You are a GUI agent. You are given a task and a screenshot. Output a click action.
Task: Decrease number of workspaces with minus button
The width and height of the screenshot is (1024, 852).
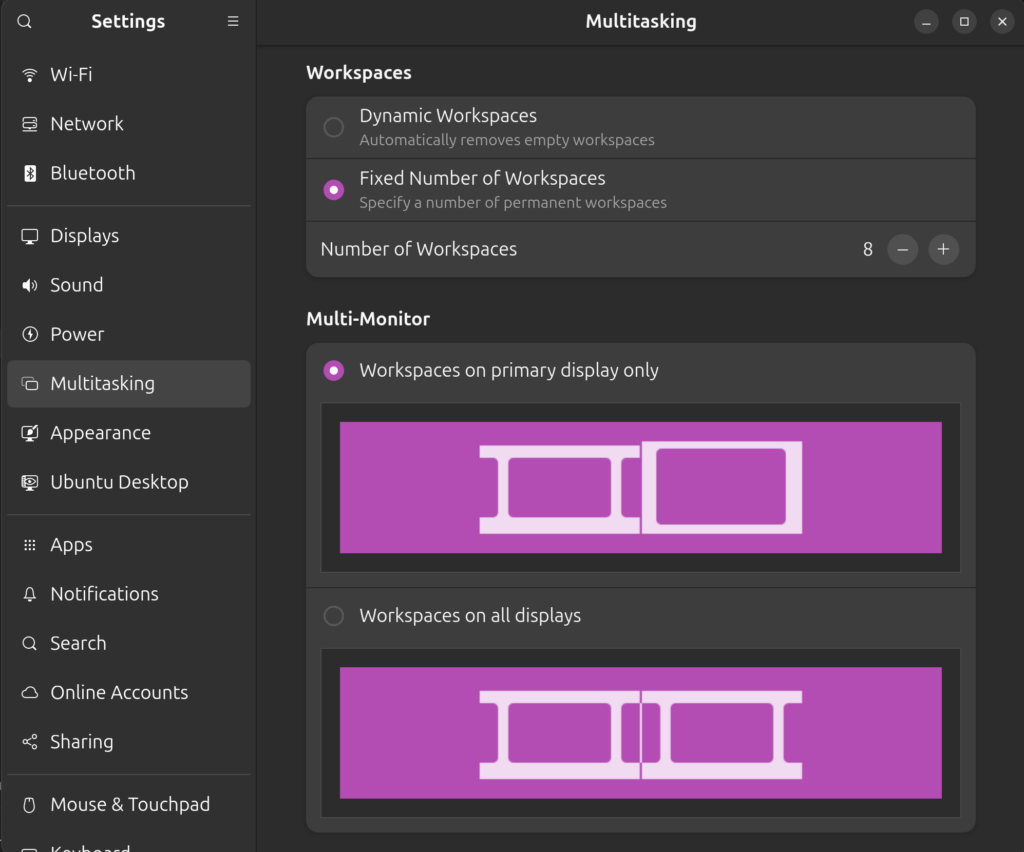902,249
